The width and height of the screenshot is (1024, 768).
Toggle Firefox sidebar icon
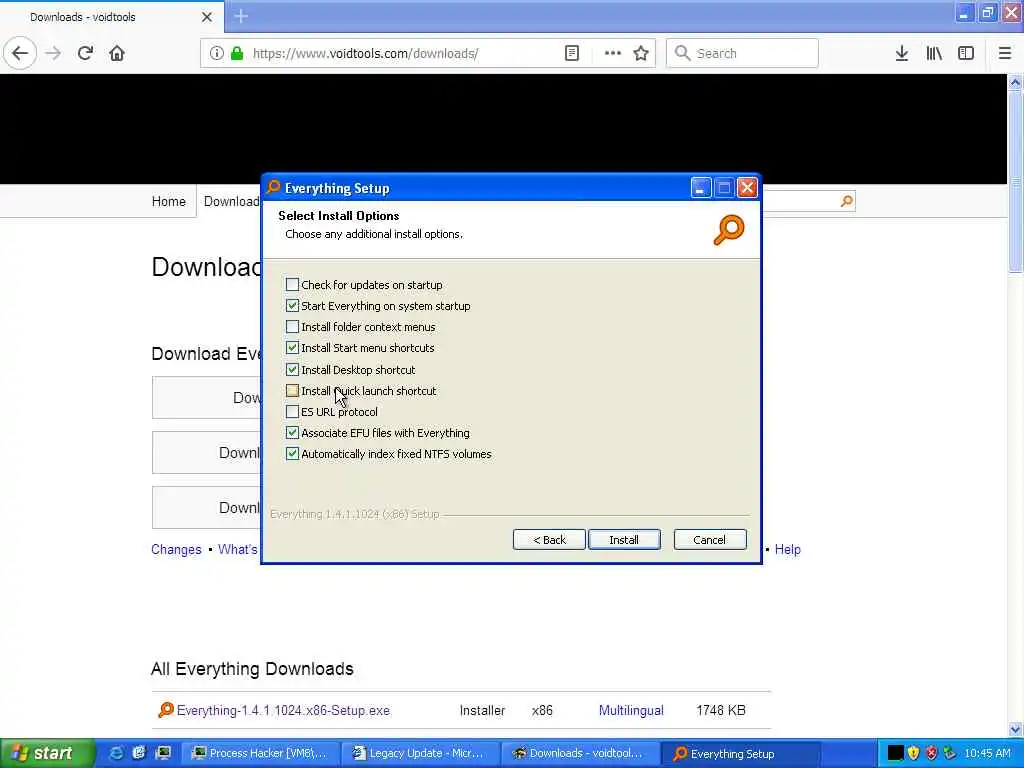pos(966,53)
